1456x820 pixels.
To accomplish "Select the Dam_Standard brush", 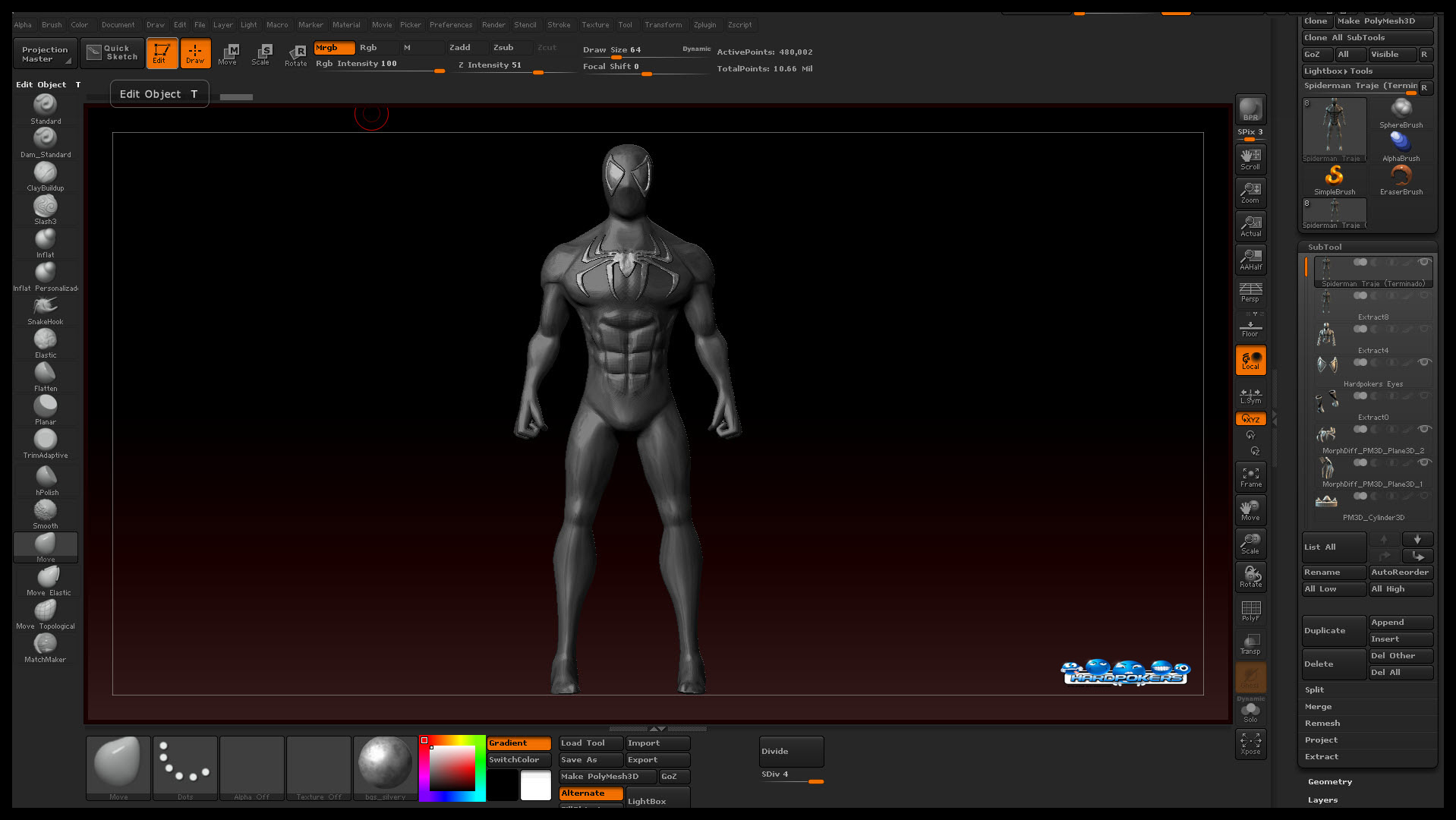I will [46, 143].
